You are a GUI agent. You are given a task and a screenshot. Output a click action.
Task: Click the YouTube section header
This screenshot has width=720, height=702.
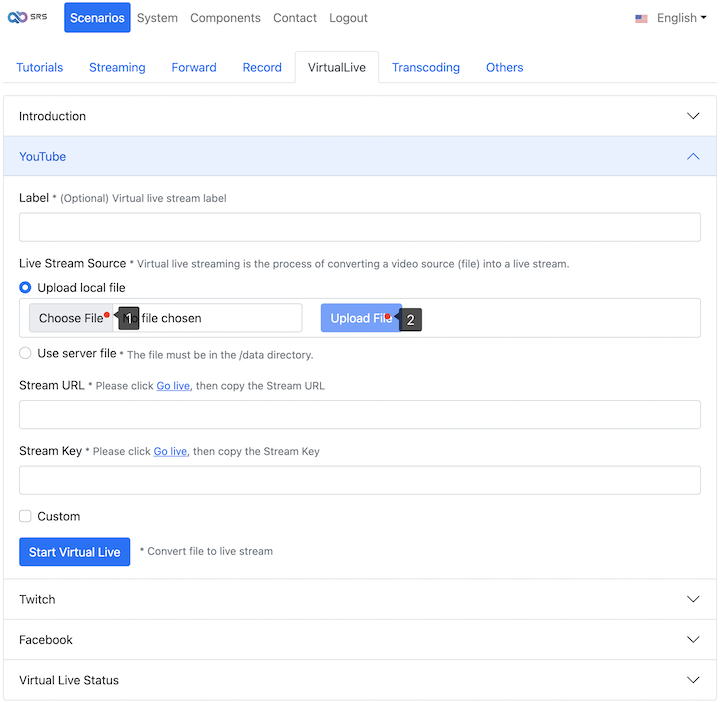tap(360, 156)
